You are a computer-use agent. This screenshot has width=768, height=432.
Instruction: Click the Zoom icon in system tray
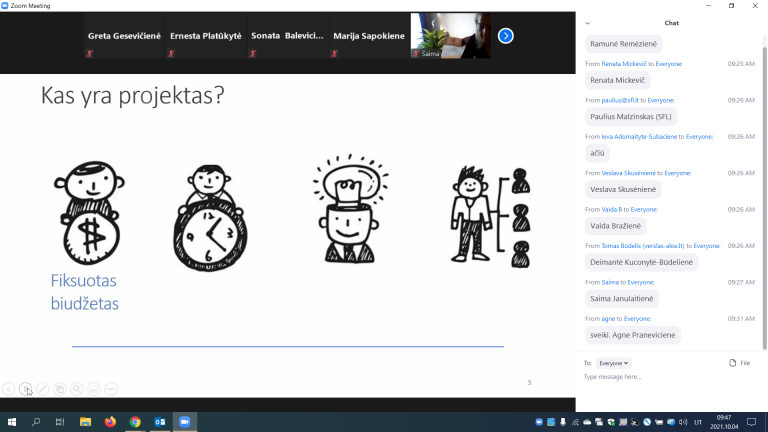(539, 422)
